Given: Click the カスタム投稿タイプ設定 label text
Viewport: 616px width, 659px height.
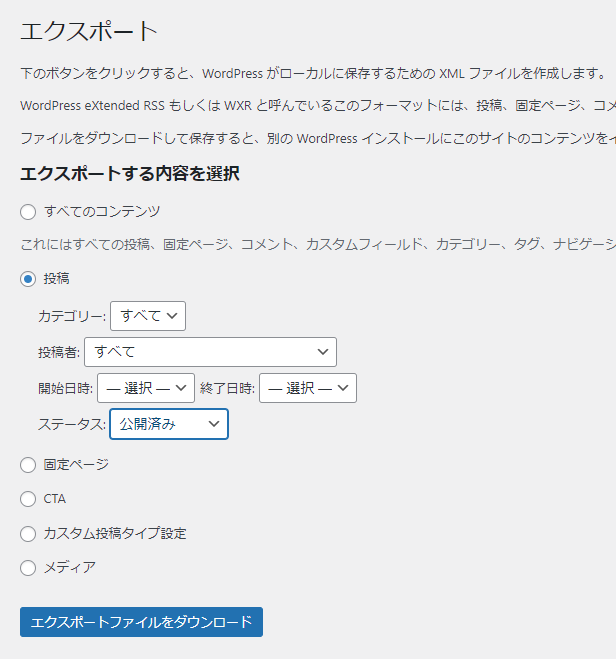Looking at the screenshot, I should click(x=115, y=533).
